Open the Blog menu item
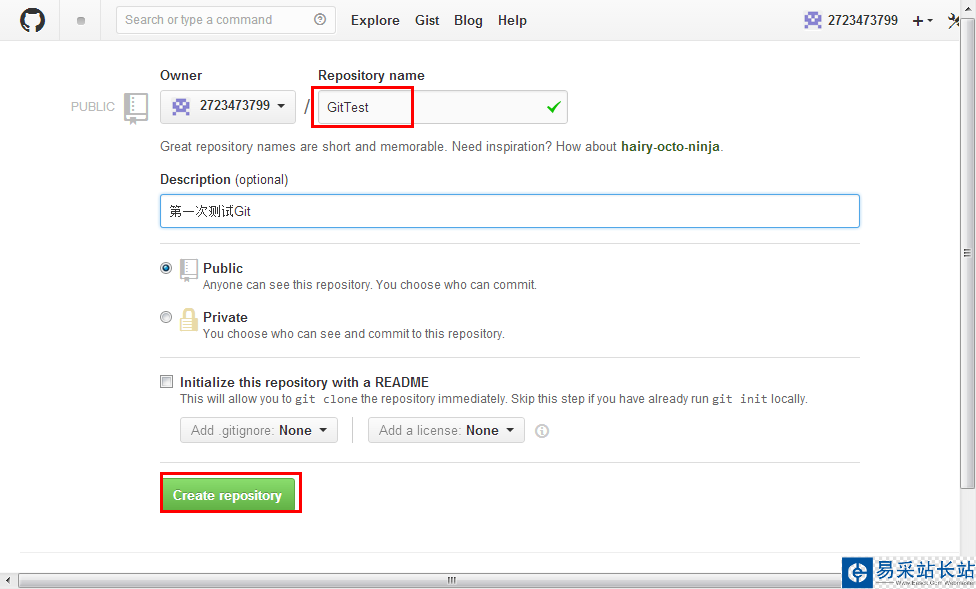976x589 pixels. [x=468, y=21]
